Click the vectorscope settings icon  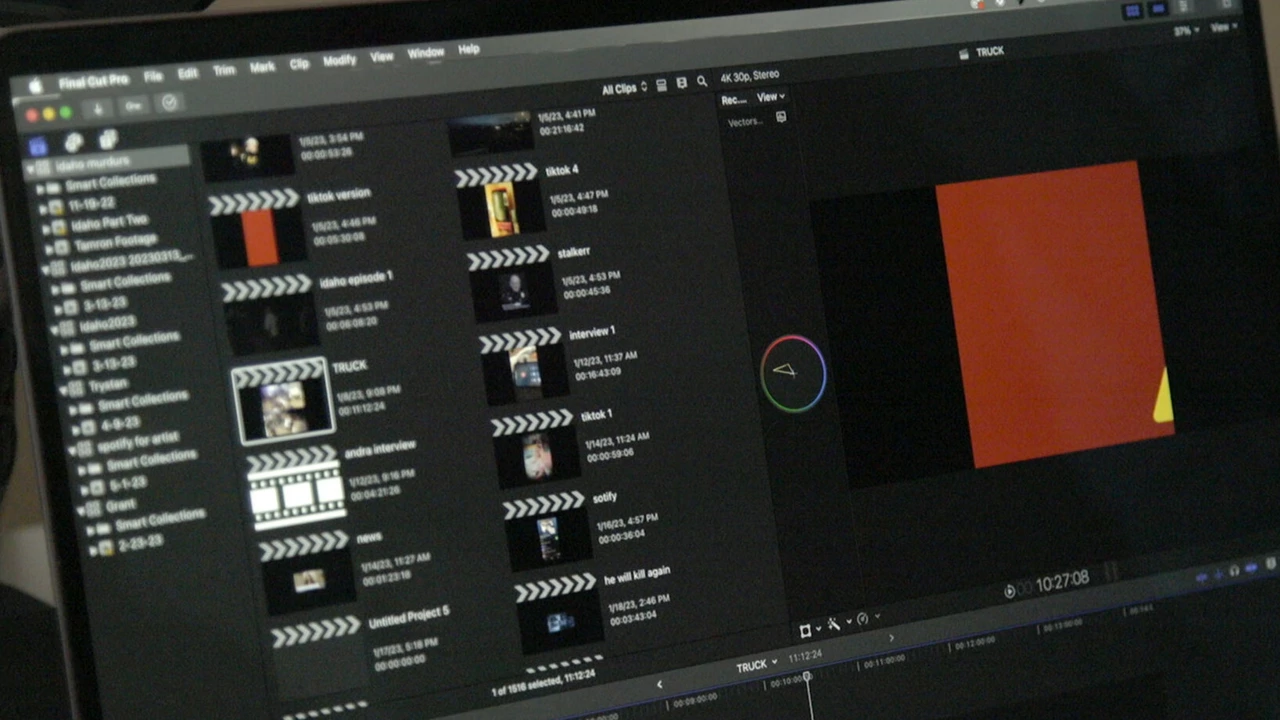click(x=781, y=117)
